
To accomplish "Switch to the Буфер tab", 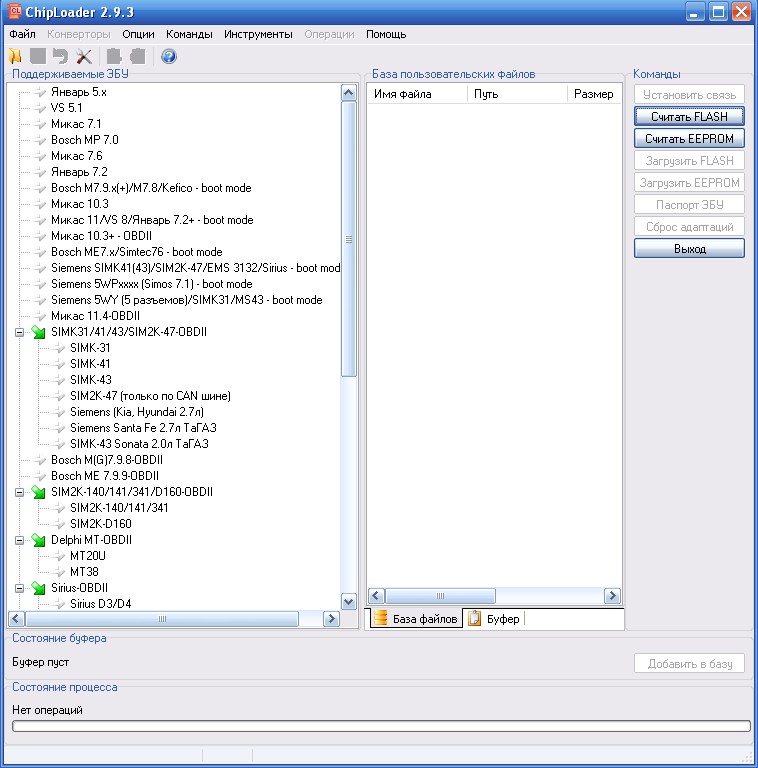I will (x=495, y=619).
